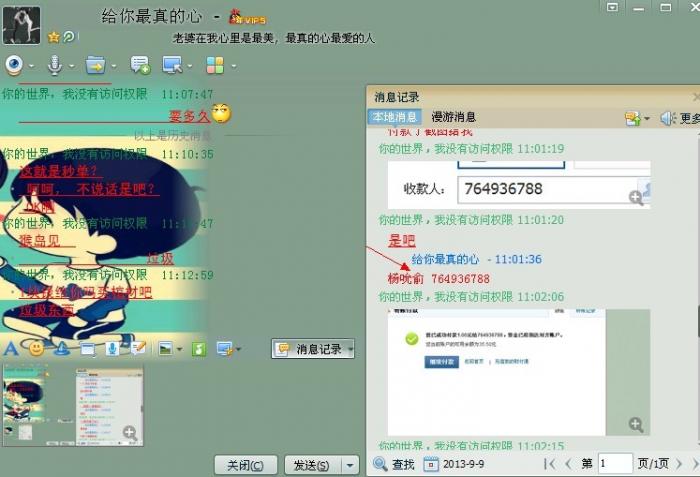
Task: Click the contact signature text at top
Action: click(x=274, y=38)
